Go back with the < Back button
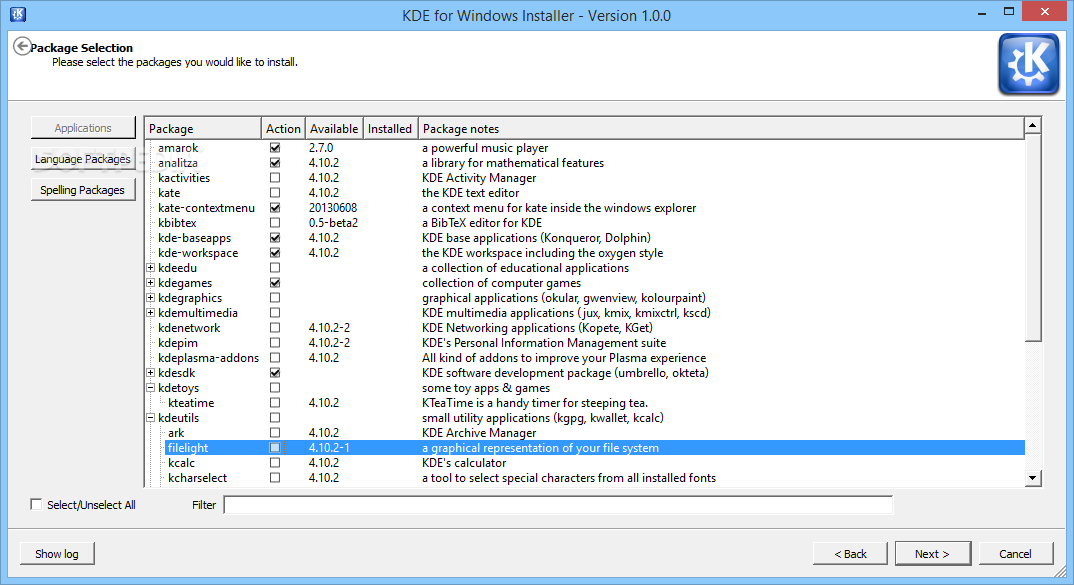Viewport: 1074px width, 585px height. 850,553
